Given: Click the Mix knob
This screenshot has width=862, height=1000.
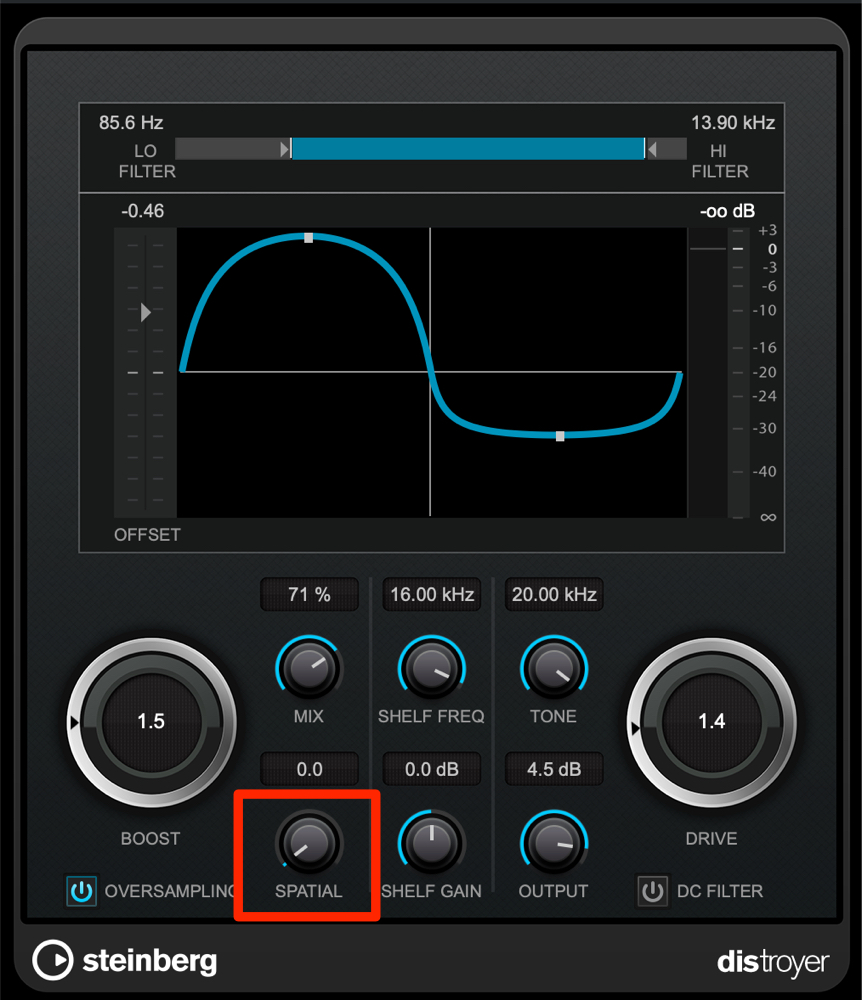Looking at the screenshot, I should (x=309, y=669).
